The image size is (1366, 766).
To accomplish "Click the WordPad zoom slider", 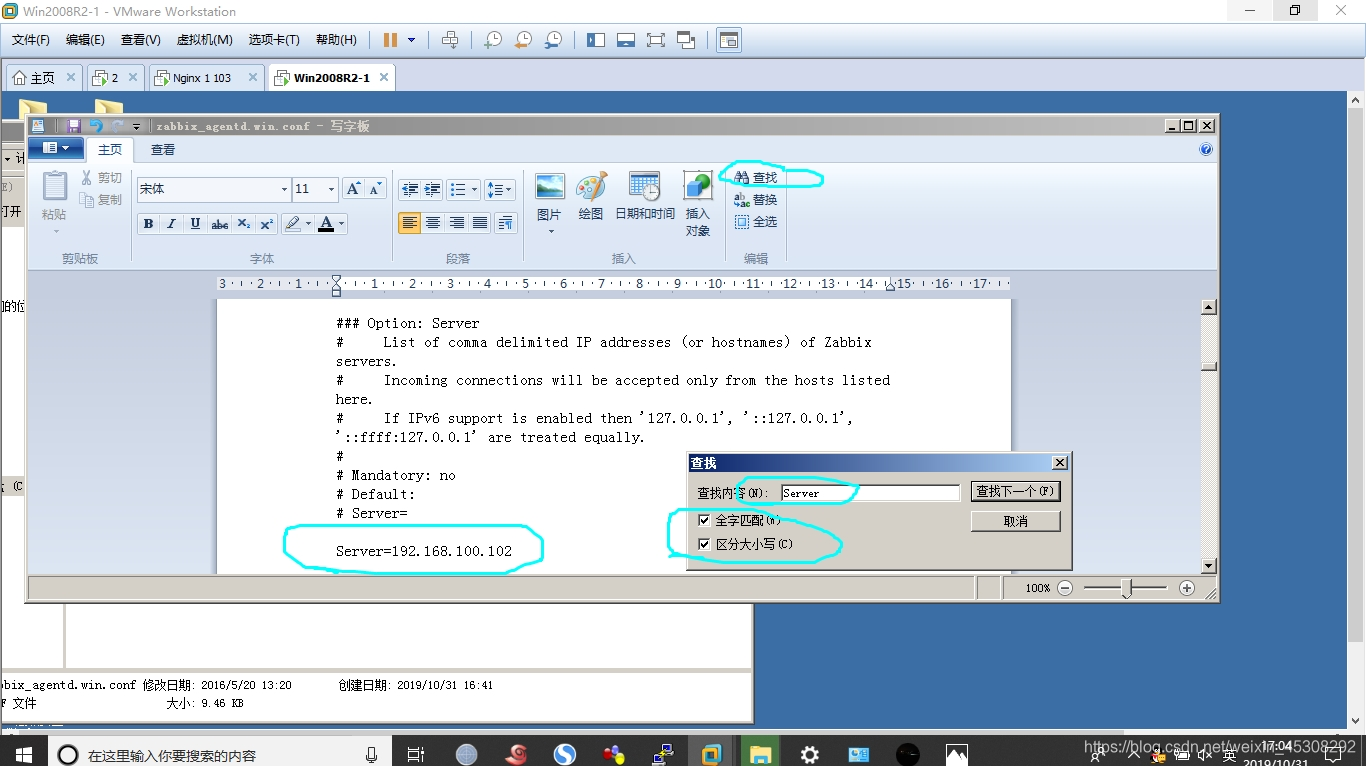I will [x=1126, y=588].
